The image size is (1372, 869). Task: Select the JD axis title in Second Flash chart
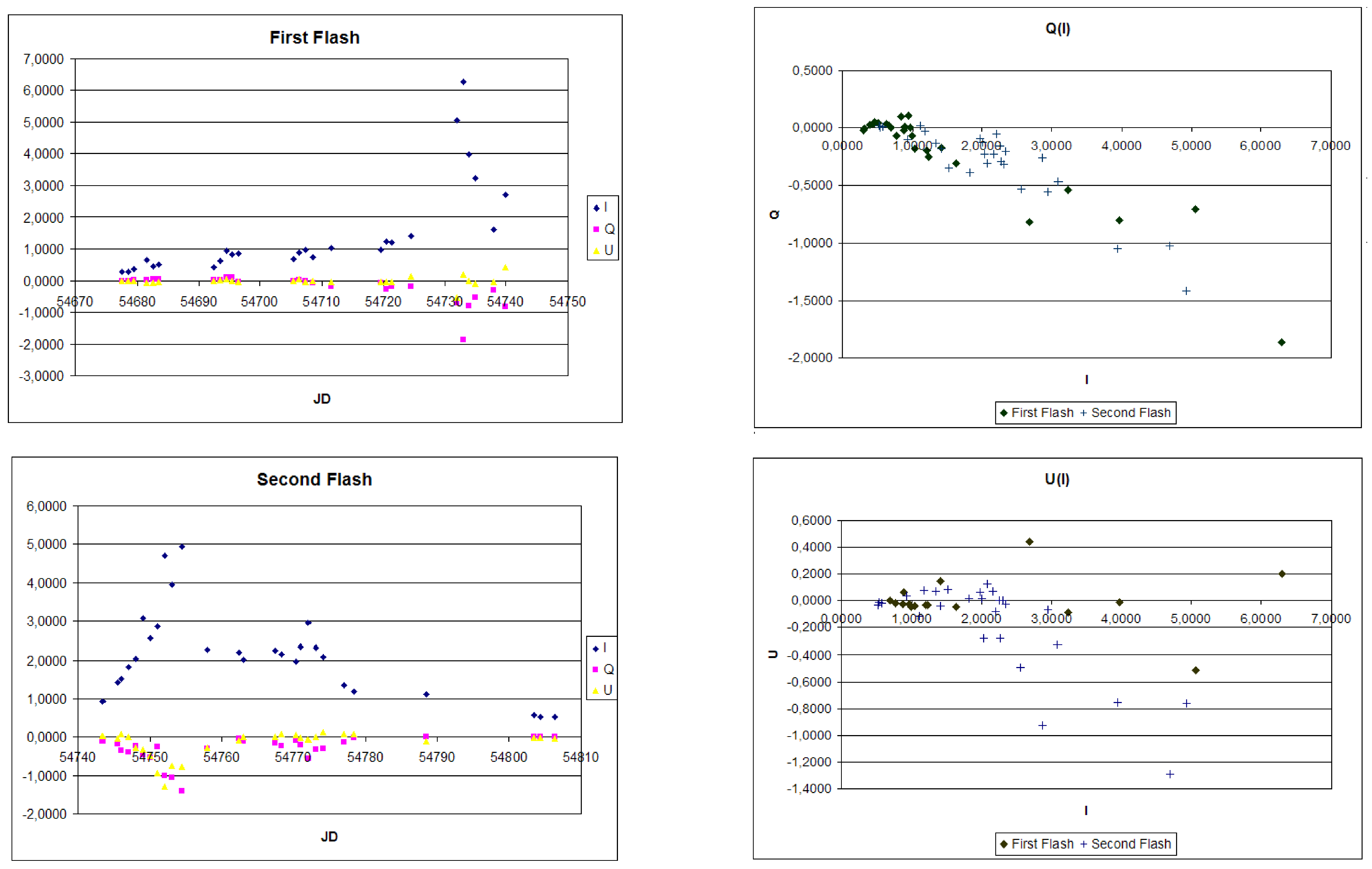[329, 837]
